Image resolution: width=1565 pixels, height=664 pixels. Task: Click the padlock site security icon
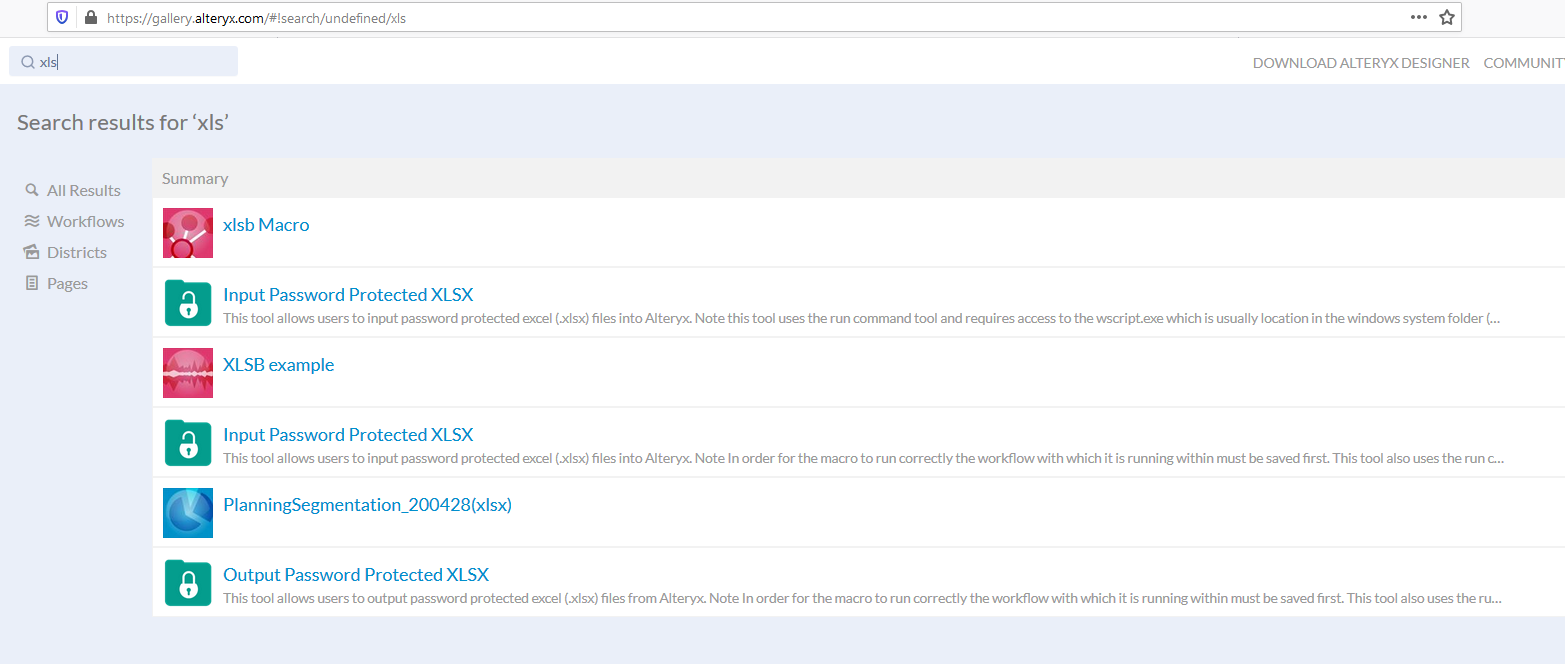point(91,17)
